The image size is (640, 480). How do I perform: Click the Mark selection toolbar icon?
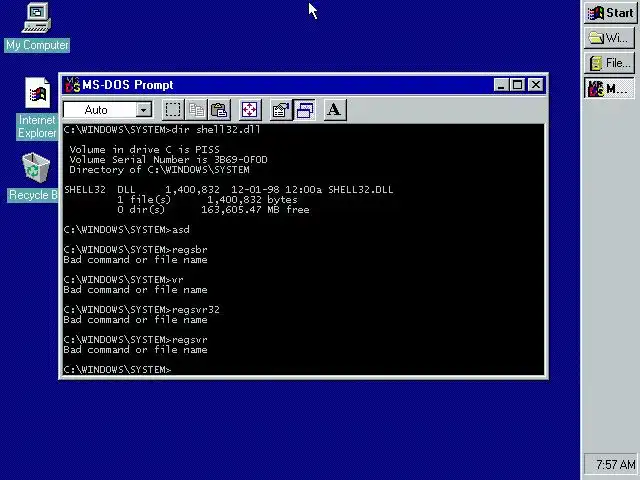point(173,110)
